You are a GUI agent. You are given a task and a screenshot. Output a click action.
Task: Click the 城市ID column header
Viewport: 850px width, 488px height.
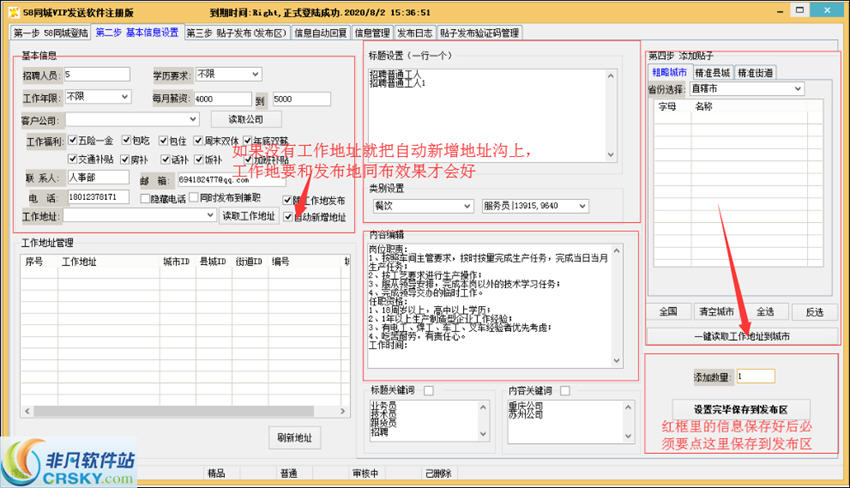[178, 261]
